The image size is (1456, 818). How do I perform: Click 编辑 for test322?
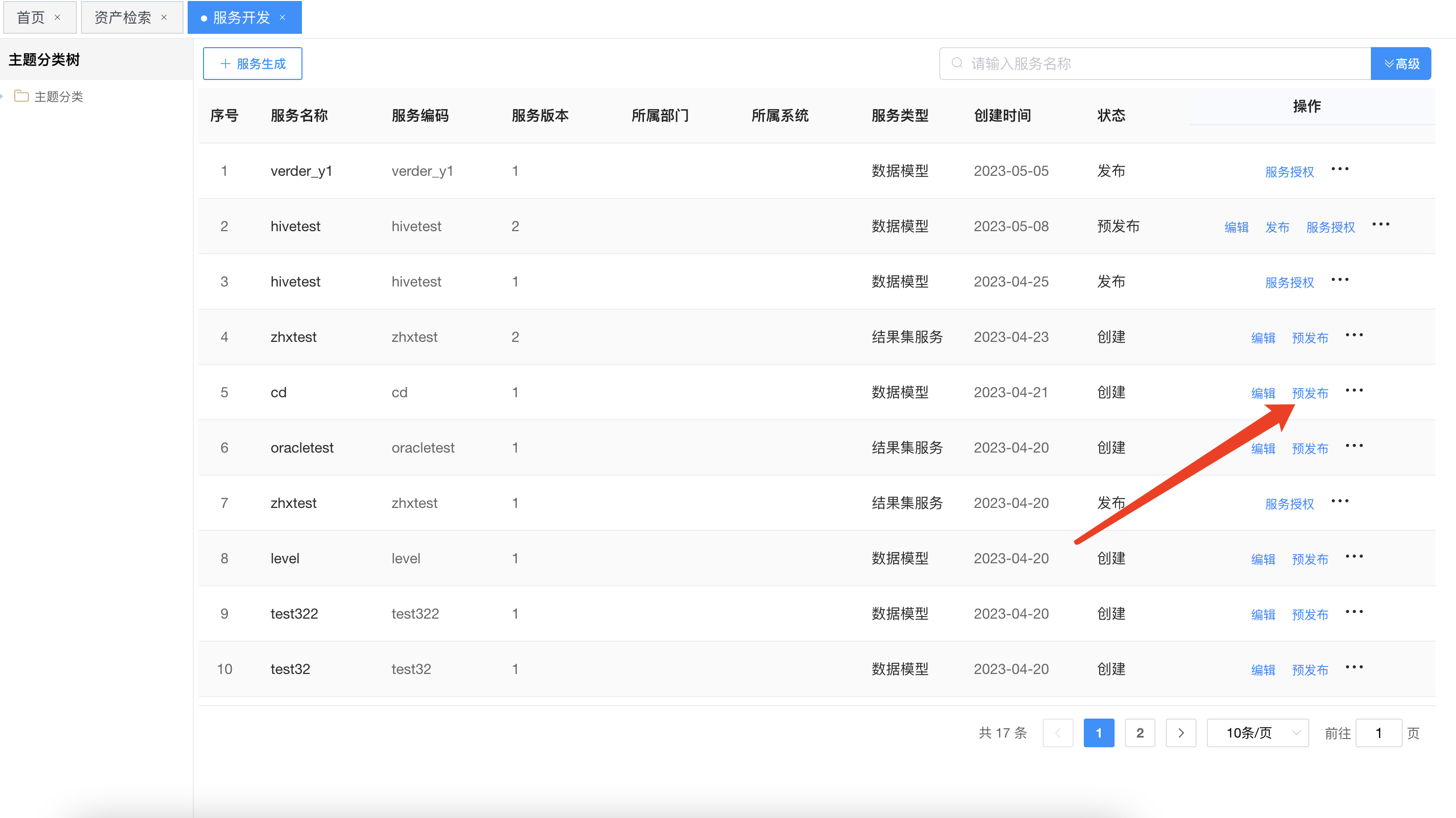coord(1263,615)
